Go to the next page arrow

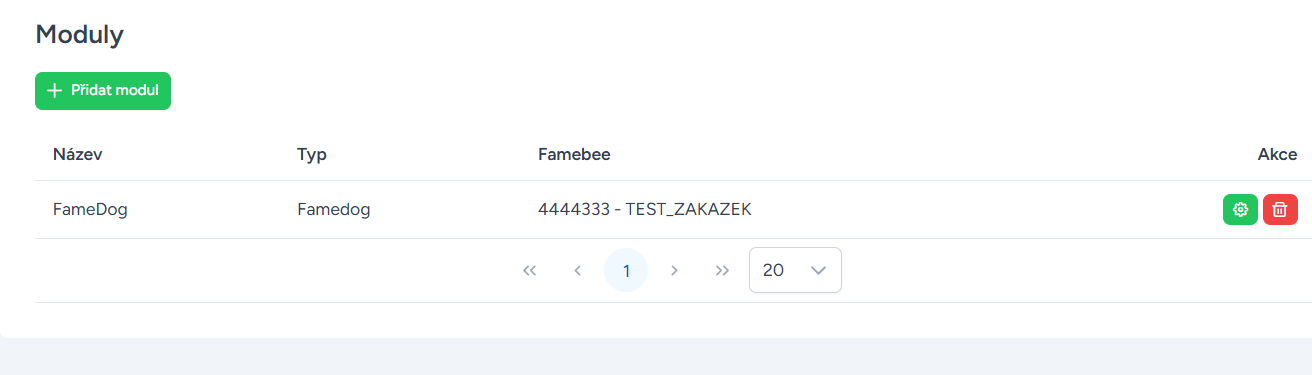click(674, 270)
